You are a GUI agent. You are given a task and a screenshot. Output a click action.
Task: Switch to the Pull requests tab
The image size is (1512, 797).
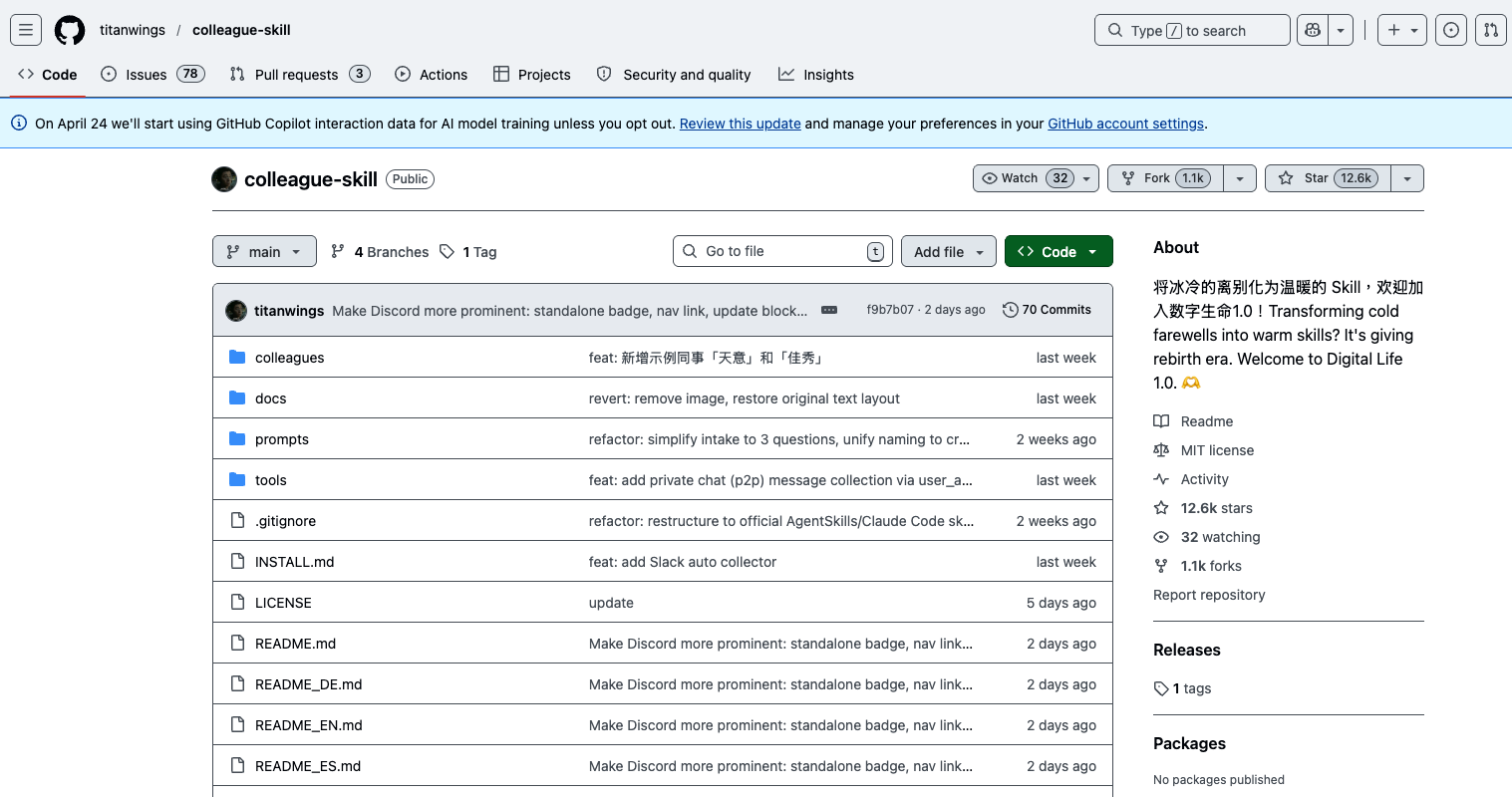coord(299,75)
